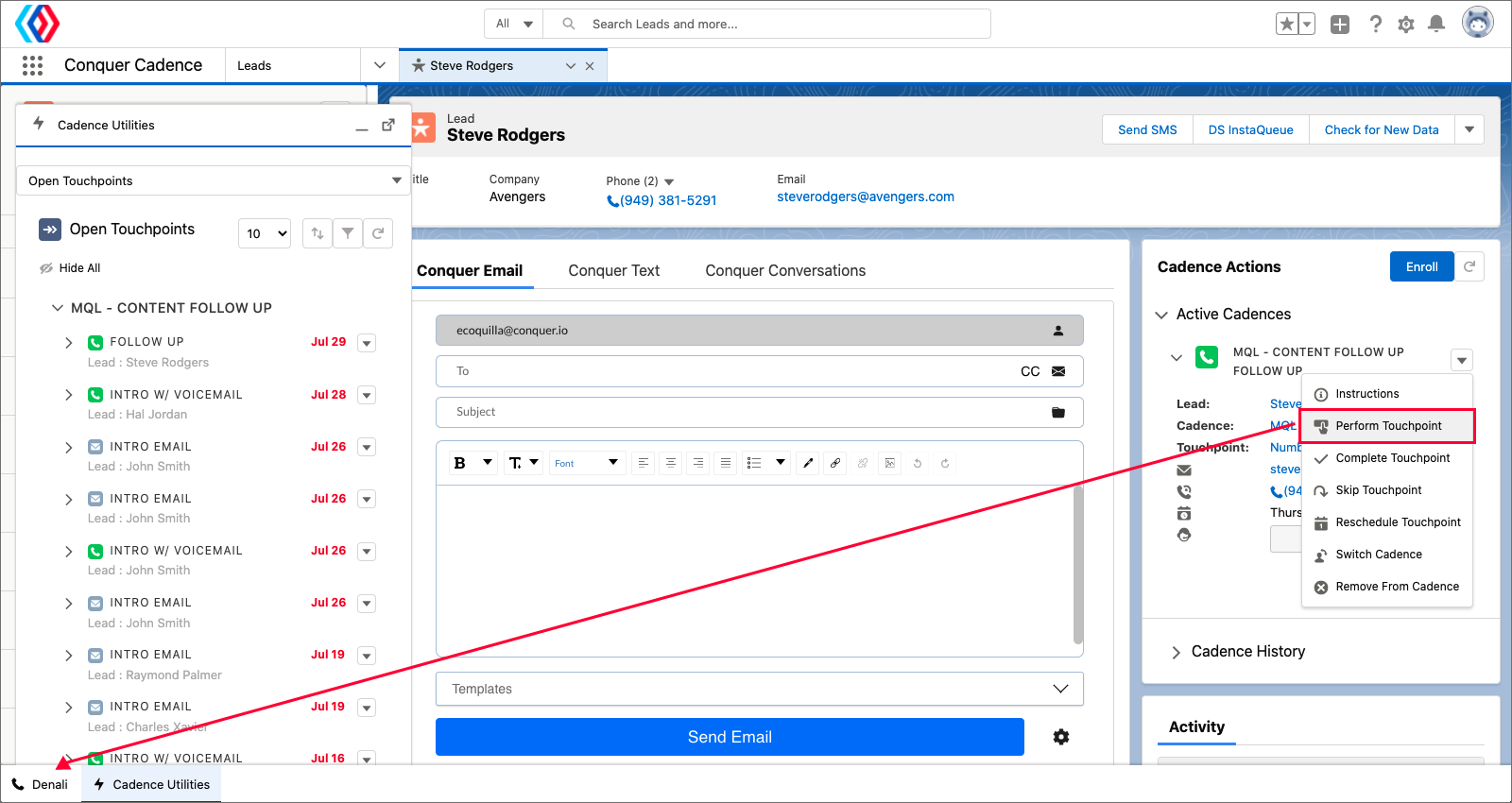
Task: Click the align right icon
Action: click(698, 463)
